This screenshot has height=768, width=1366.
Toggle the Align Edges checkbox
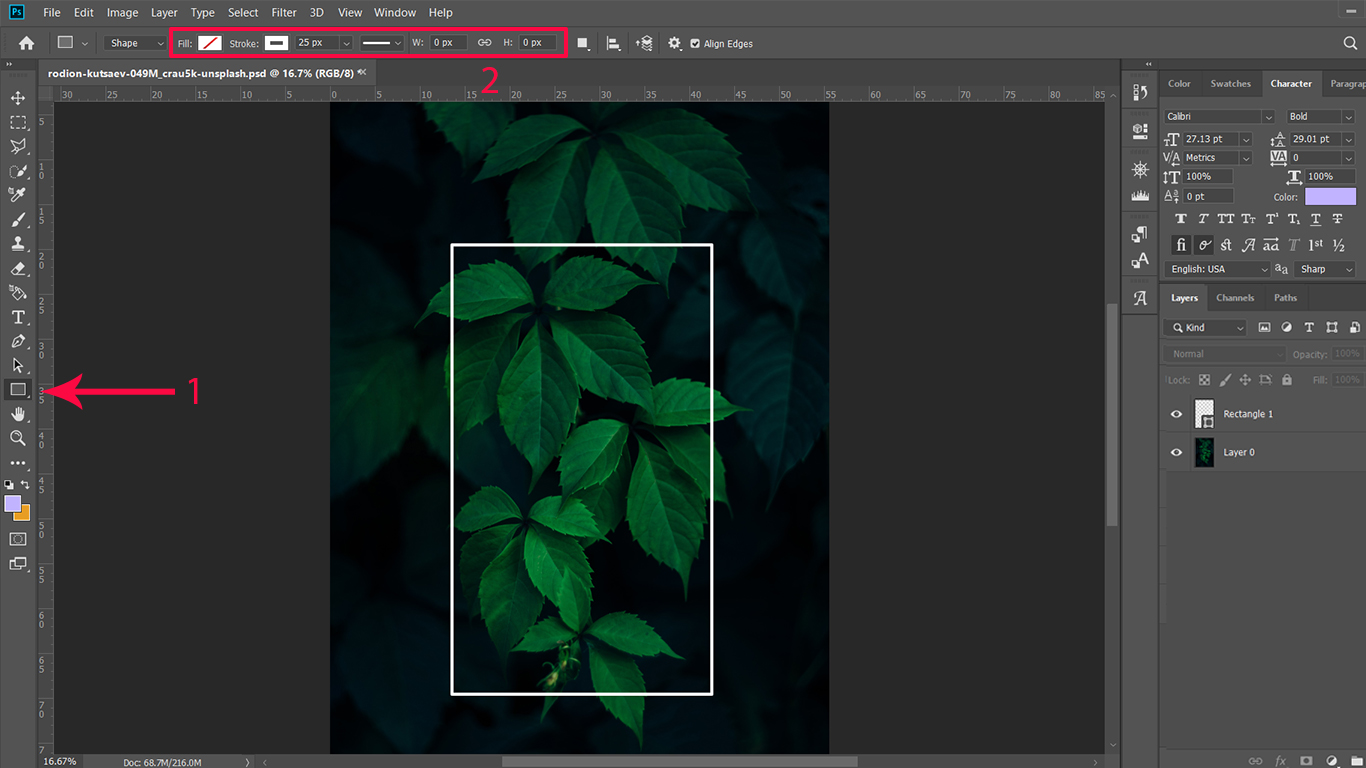(x=695, y=44)
